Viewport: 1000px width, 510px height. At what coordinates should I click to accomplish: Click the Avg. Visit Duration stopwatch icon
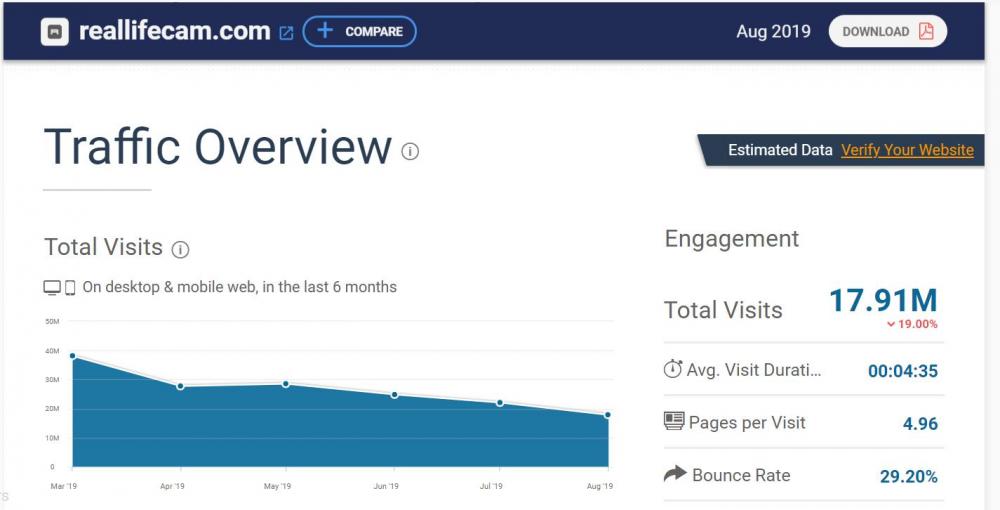tap(673, 369)
